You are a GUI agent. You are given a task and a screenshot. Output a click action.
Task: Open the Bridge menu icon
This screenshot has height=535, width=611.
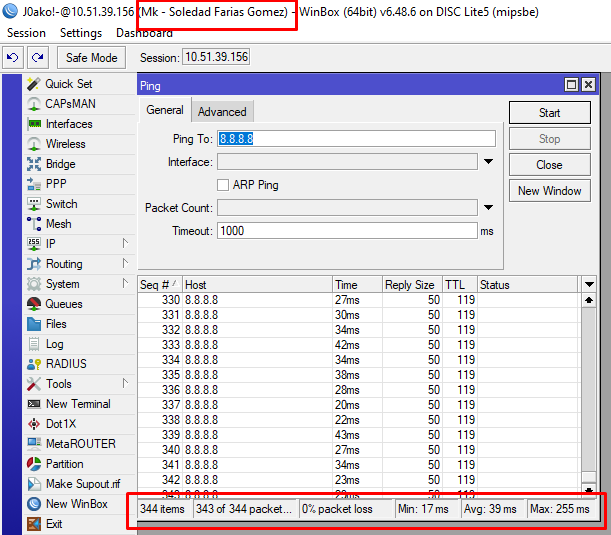34,164
